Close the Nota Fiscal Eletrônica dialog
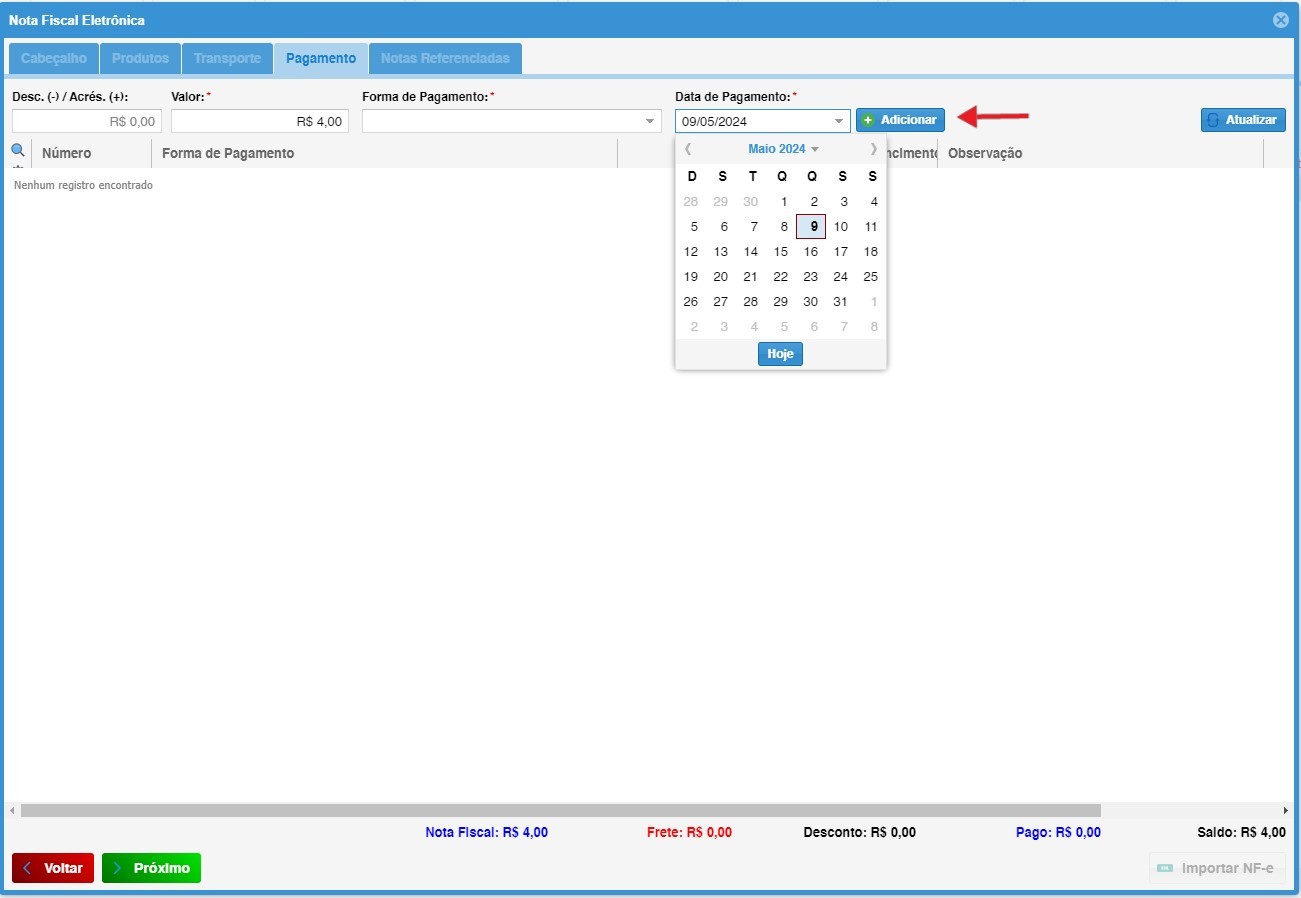The width and height of the screenshot is (1301, 898). [x=1280, y=20]
